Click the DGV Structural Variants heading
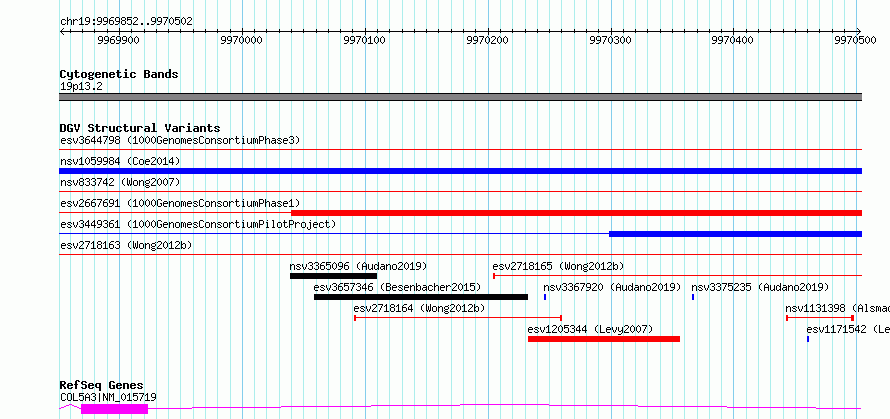This screenshot has width=890, height=419. pyautogui.click(x=140, y=128)
